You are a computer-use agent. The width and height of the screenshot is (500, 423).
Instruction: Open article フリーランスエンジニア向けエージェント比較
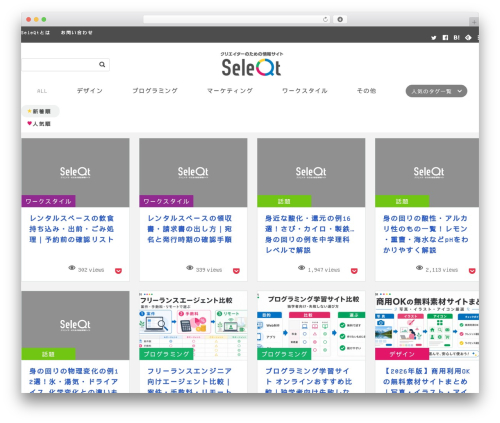[x=190, y=380]
